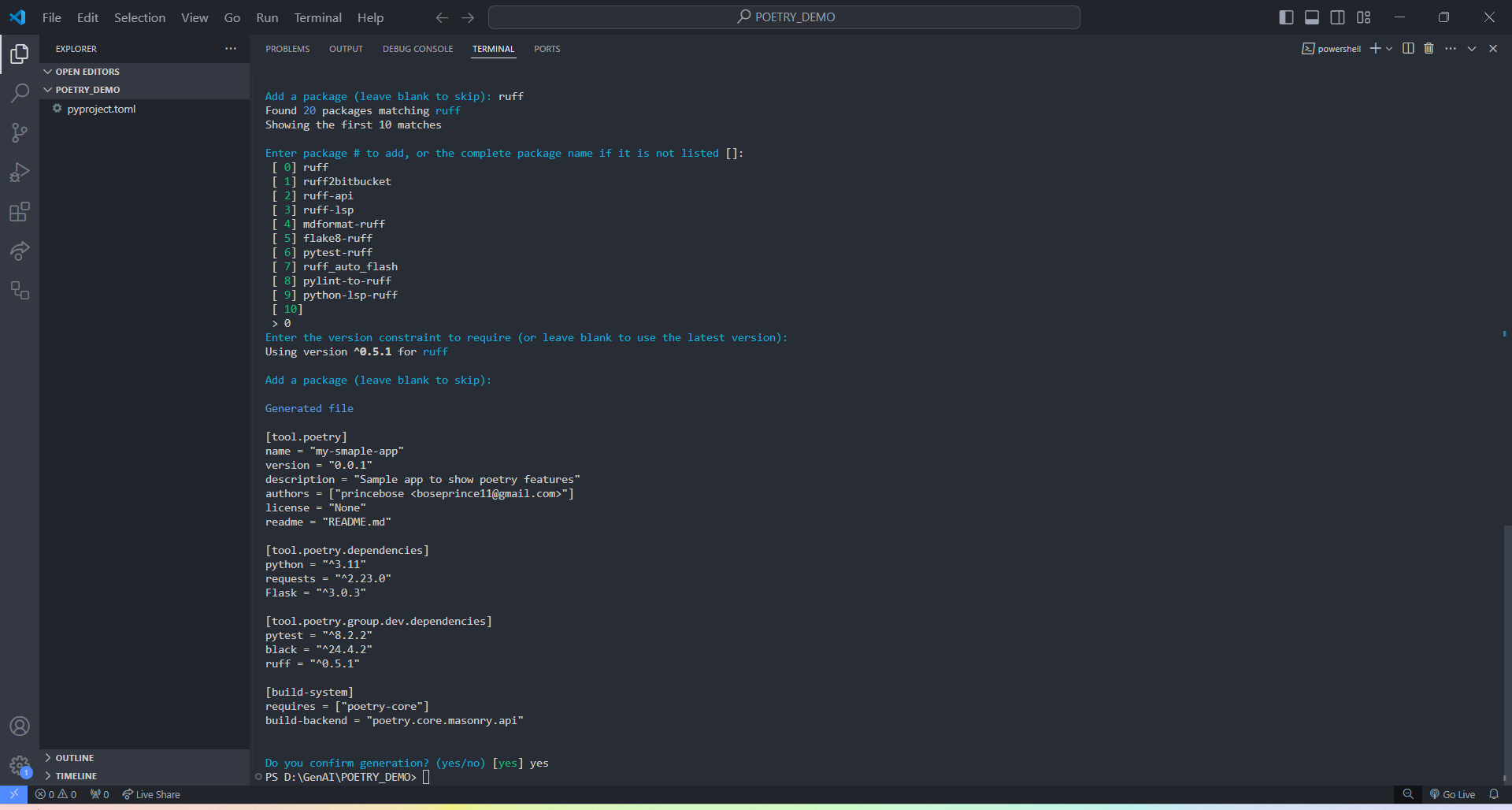
Task: Open Explorer views and more actions menu
Action: [x=230, y=49]
